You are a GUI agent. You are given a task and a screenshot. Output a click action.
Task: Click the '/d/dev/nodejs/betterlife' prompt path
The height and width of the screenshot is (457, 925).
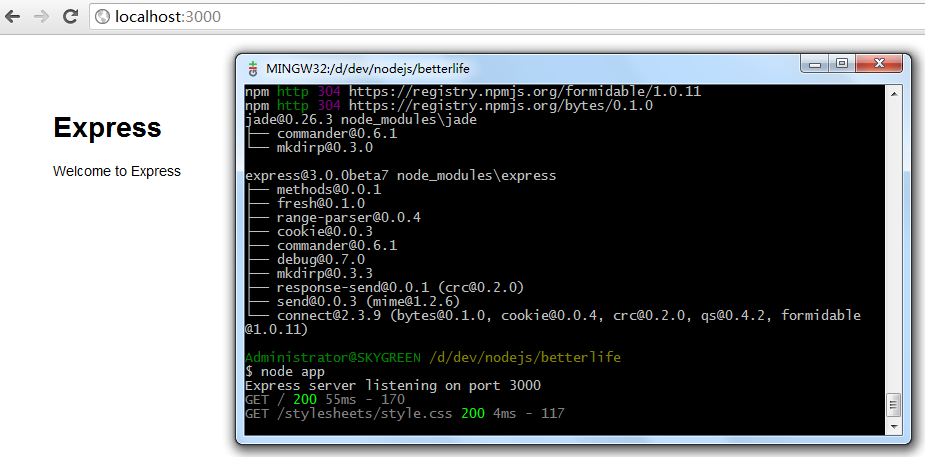525,357
